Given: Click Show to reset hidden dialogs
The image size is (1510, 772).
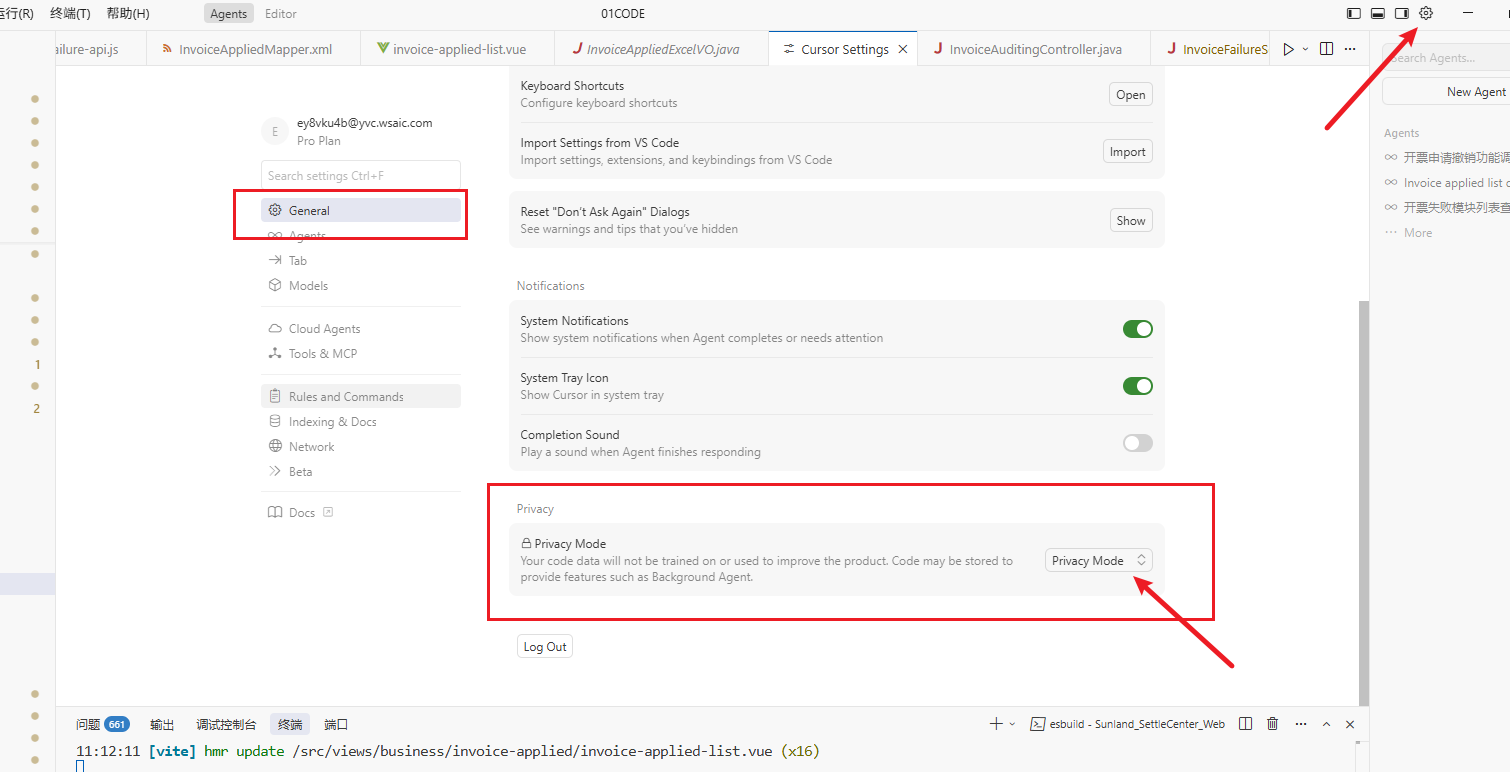Looking at the screenshot, I should 1131,220.
